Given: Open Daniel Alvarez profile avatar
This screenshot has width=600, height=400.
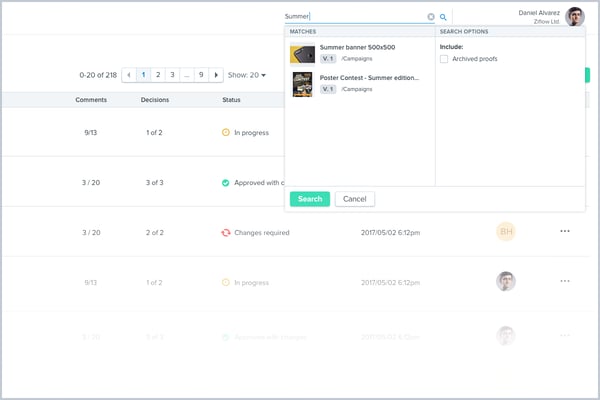Looking at the screenshot, I should [574, 16].
